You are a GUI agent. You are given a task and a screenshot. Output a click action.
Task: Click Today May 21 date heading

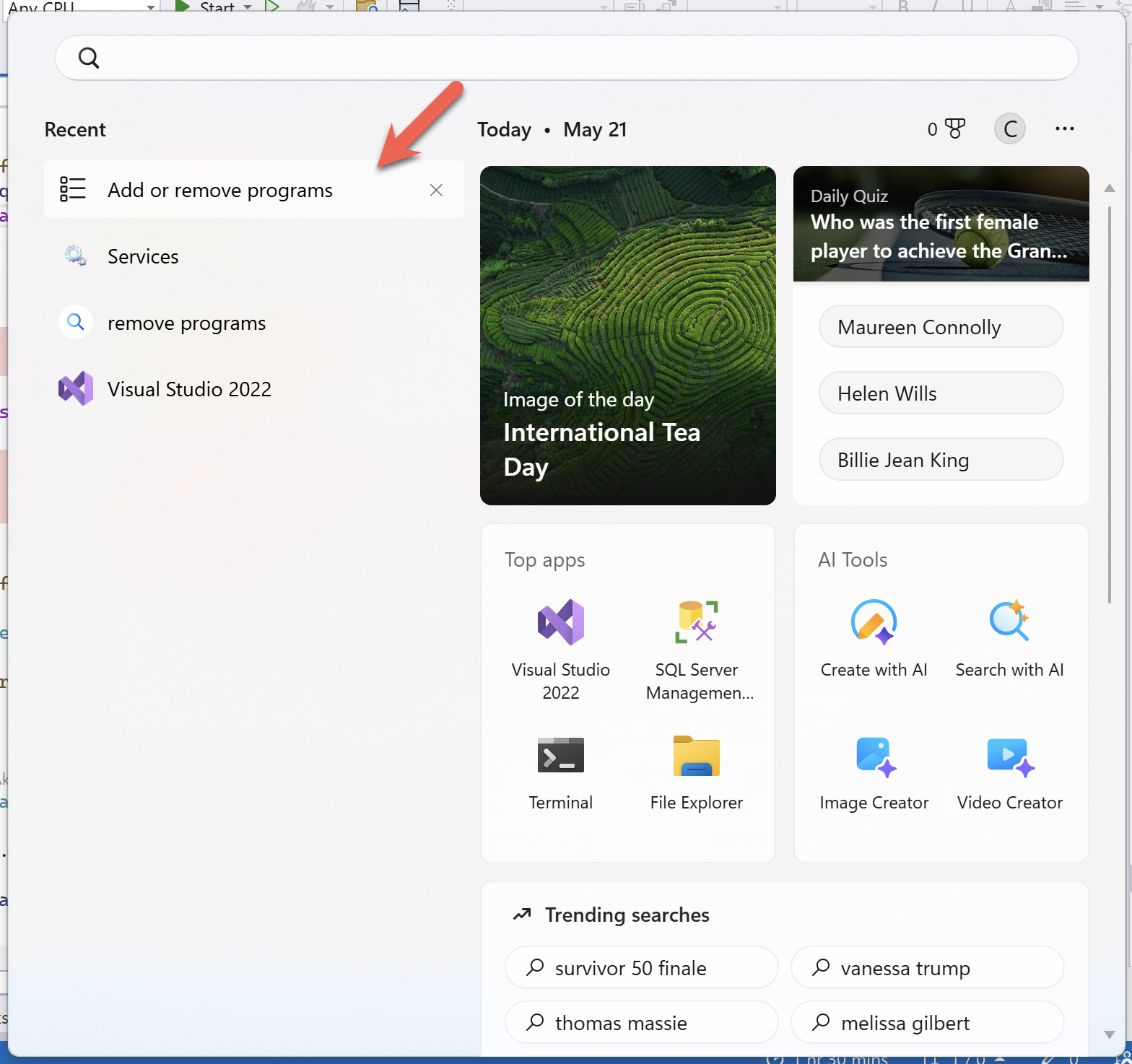pyautogui.click(x=552, y=130)
